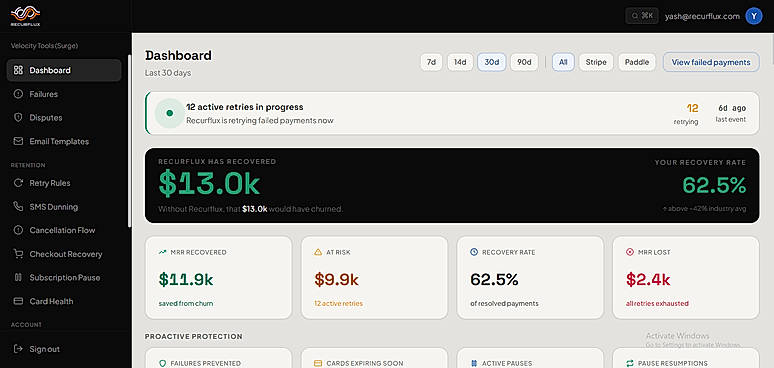Filter by Stripe provider
774x368 pixels.
[x=596, y=62]
